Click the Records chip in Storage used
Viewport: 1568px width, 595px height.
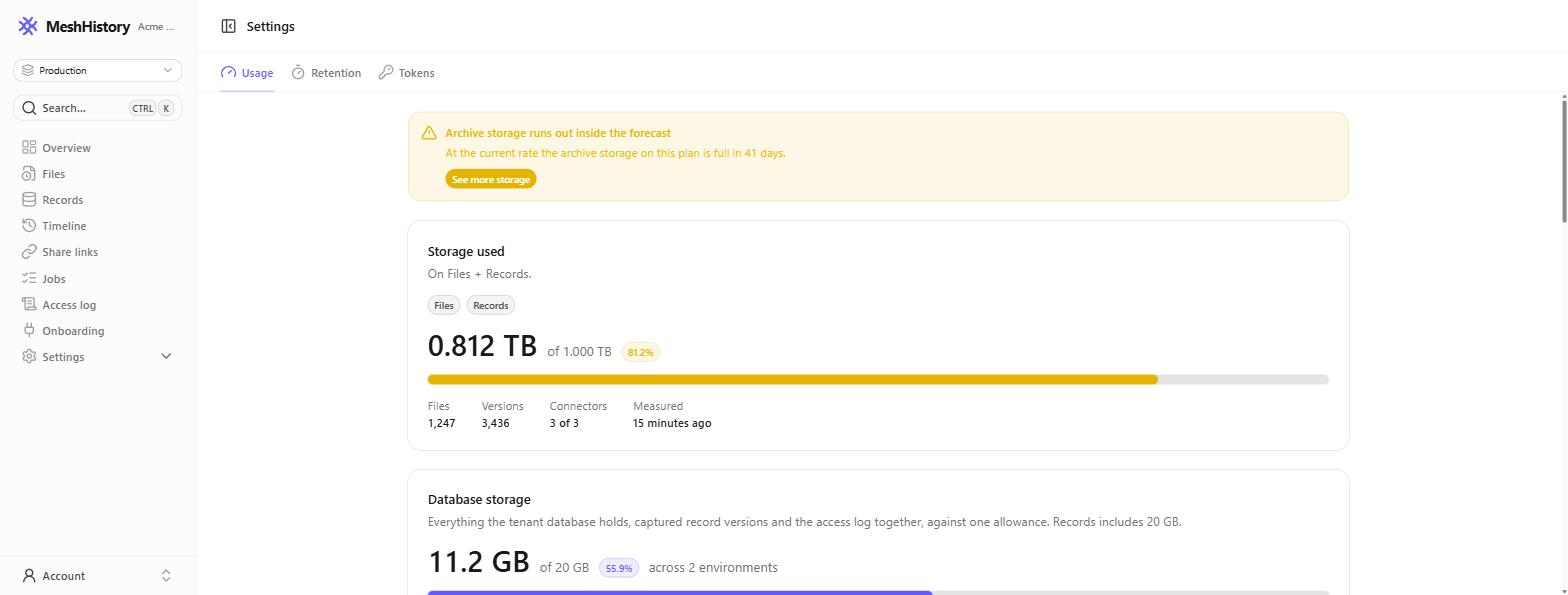pos(490,306)
